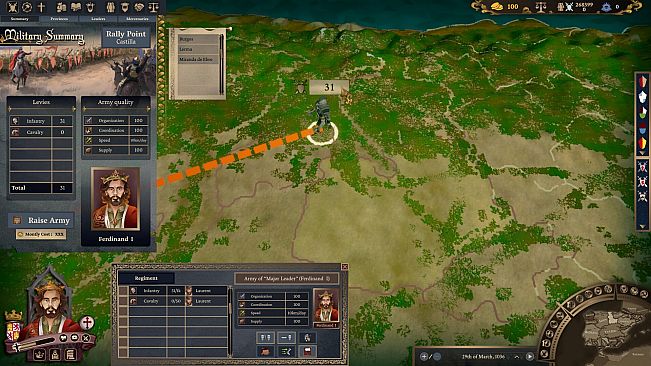Select the bottom skull banner in right sidebar

click(642, 196)
